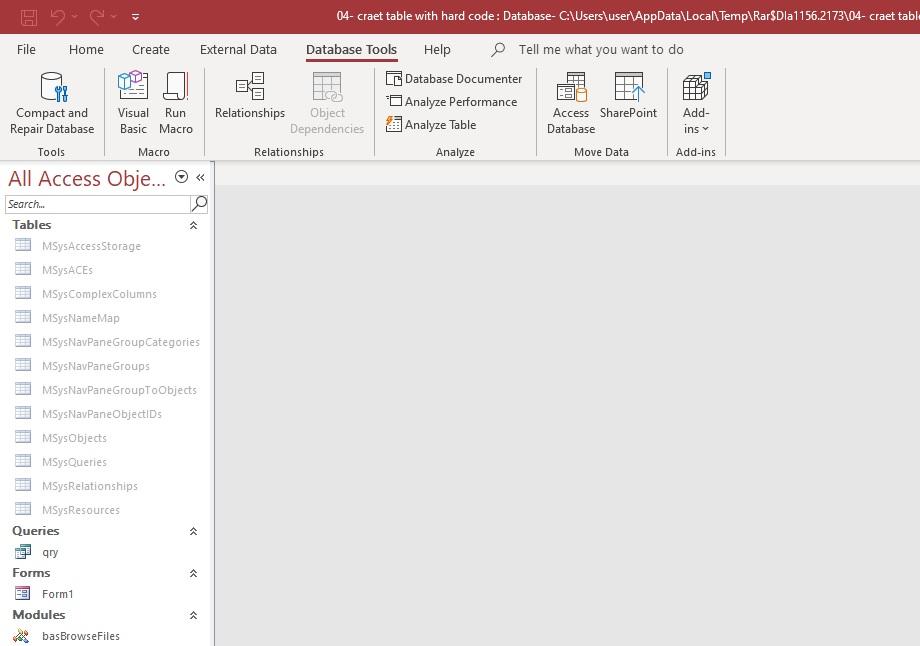Collapse the navigation pane with double chevron
920x646 pixels.
200,177
